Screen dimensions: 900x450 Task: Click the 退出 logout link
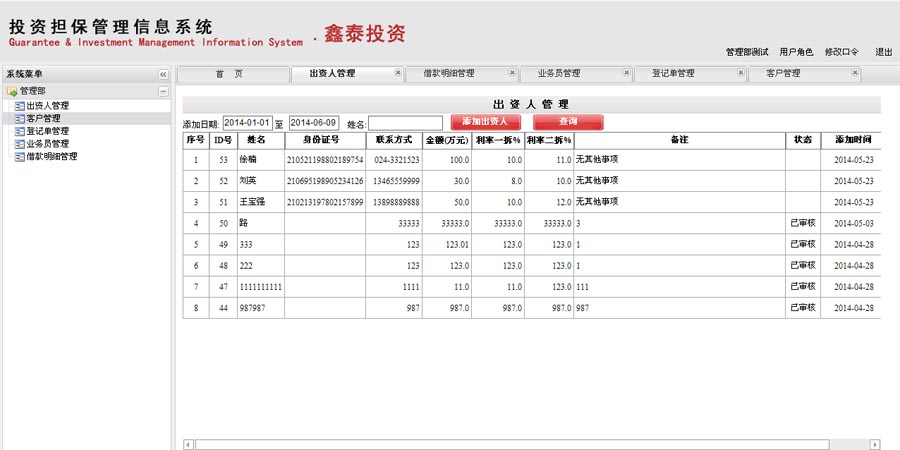(x=884, y=52)
